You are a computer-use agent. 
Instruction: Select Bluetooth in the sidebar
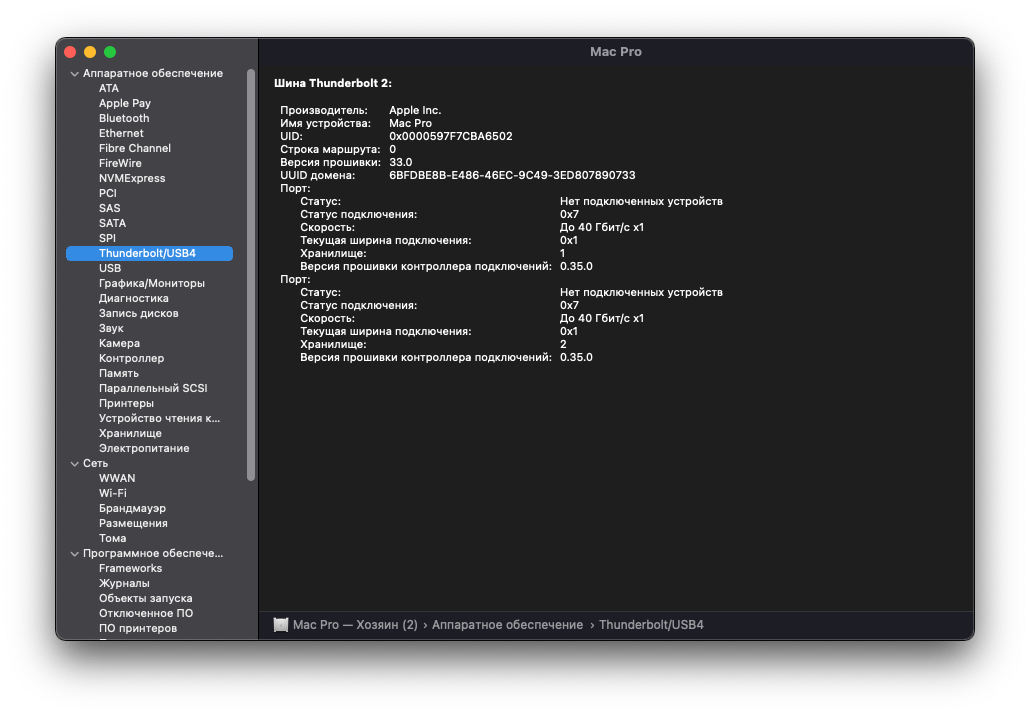tap(124, 118)
